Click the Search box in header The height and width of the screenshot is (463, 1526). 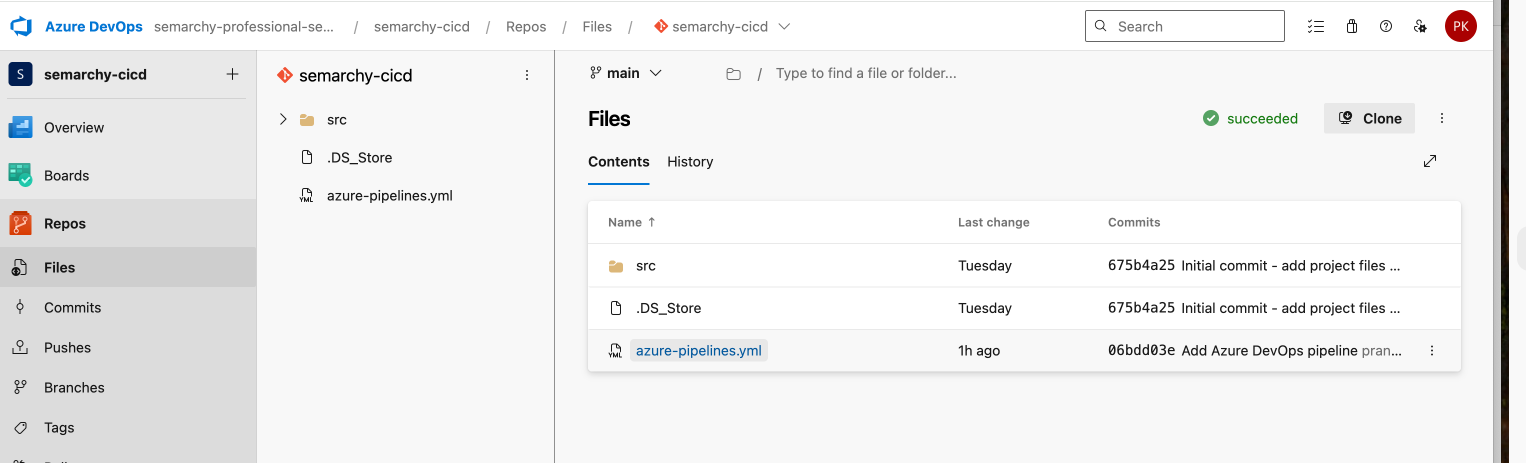pyautogui.click(x=1184, y=27)
